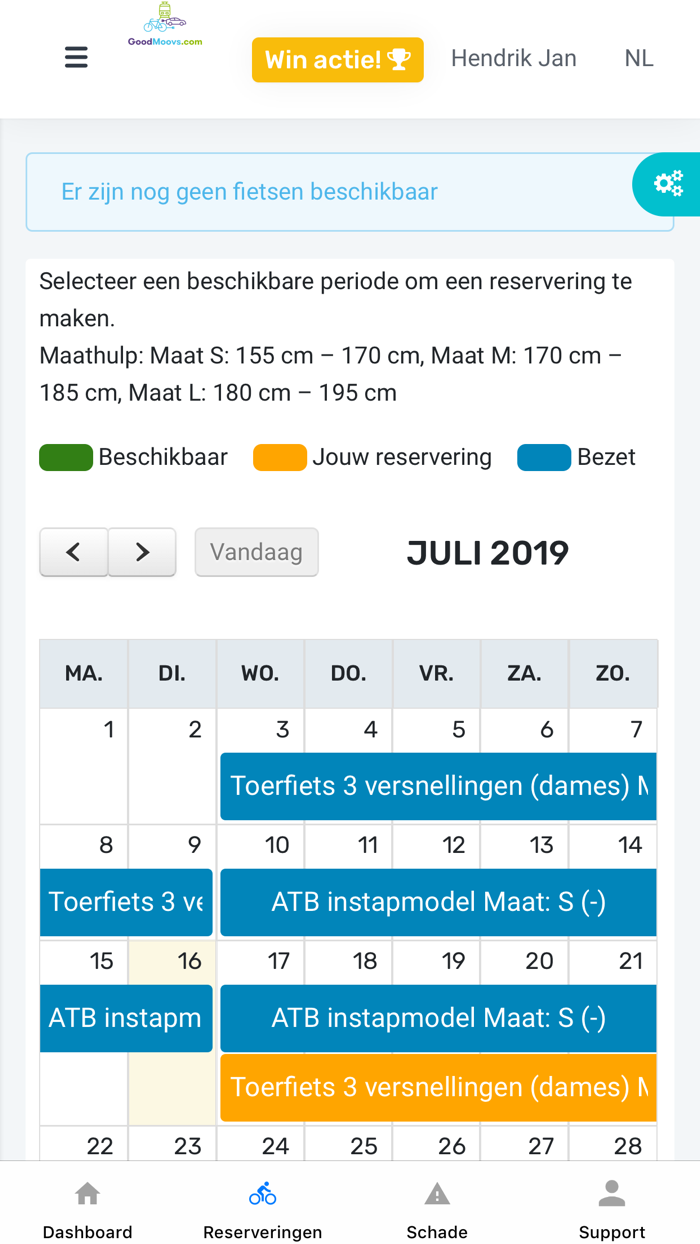Select the Dashboard home icon
Screen dimensions: 700x1244
pos(86,1191)
